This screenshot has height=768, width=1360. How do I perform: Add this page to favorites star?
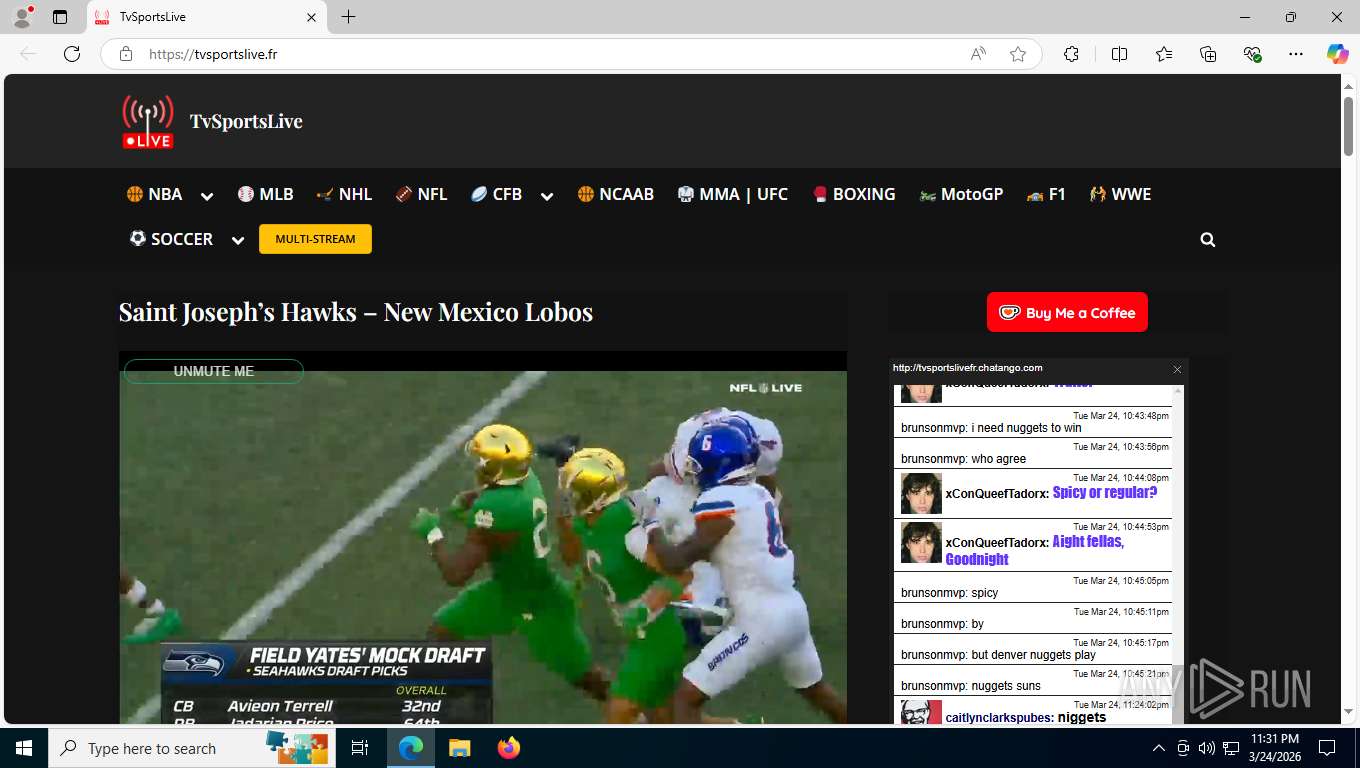click(1018, 54)
